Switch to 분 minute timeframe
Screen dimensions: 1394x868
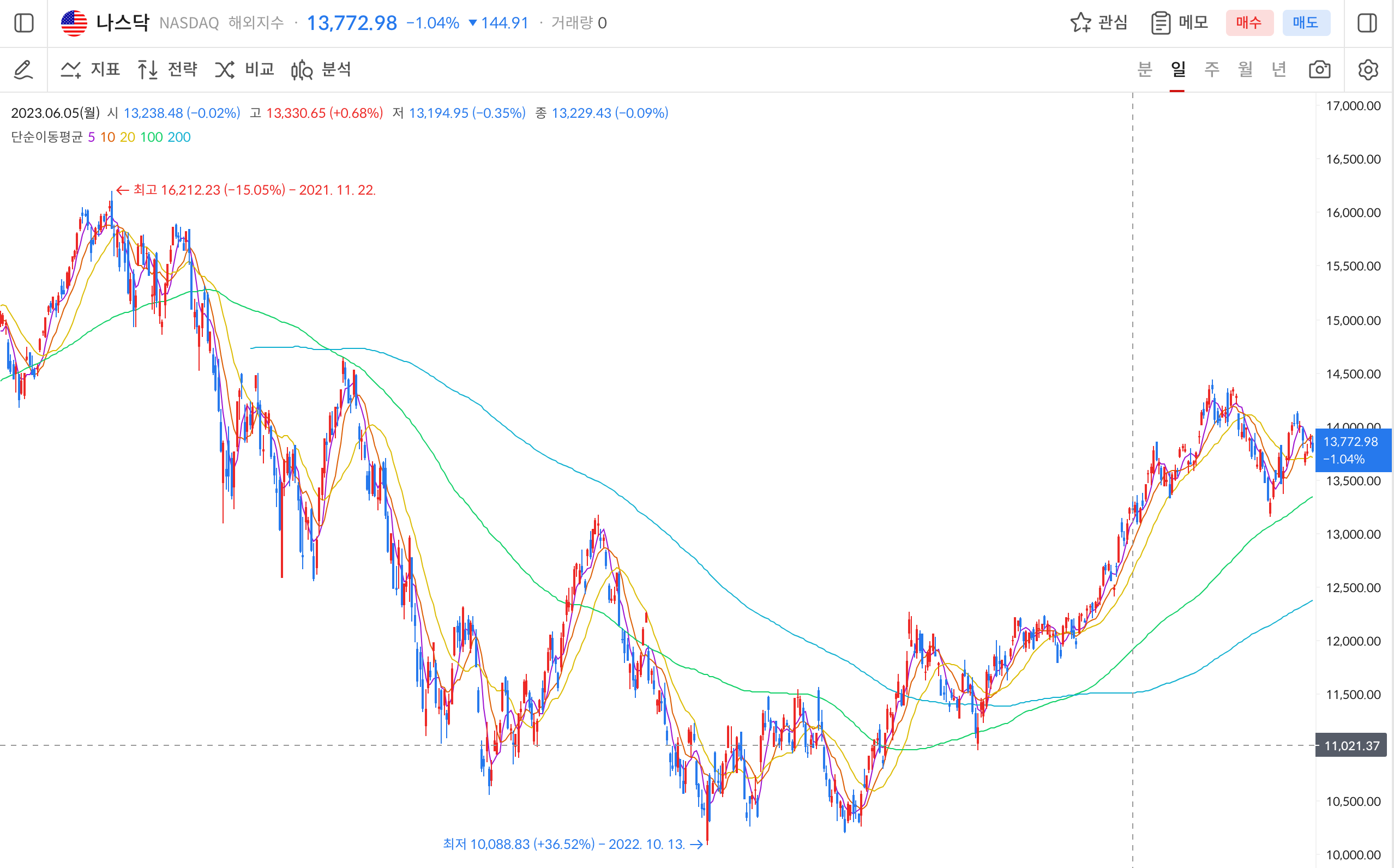[x=1144, y=69]
